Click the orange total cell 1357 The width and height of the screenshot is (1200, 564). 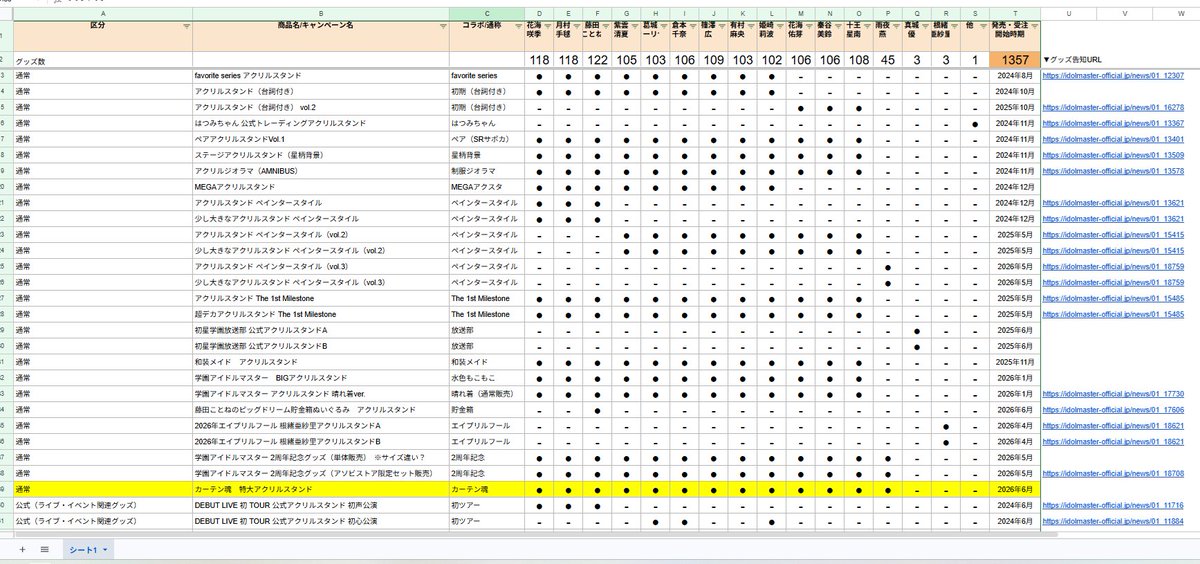[1016, 60]
